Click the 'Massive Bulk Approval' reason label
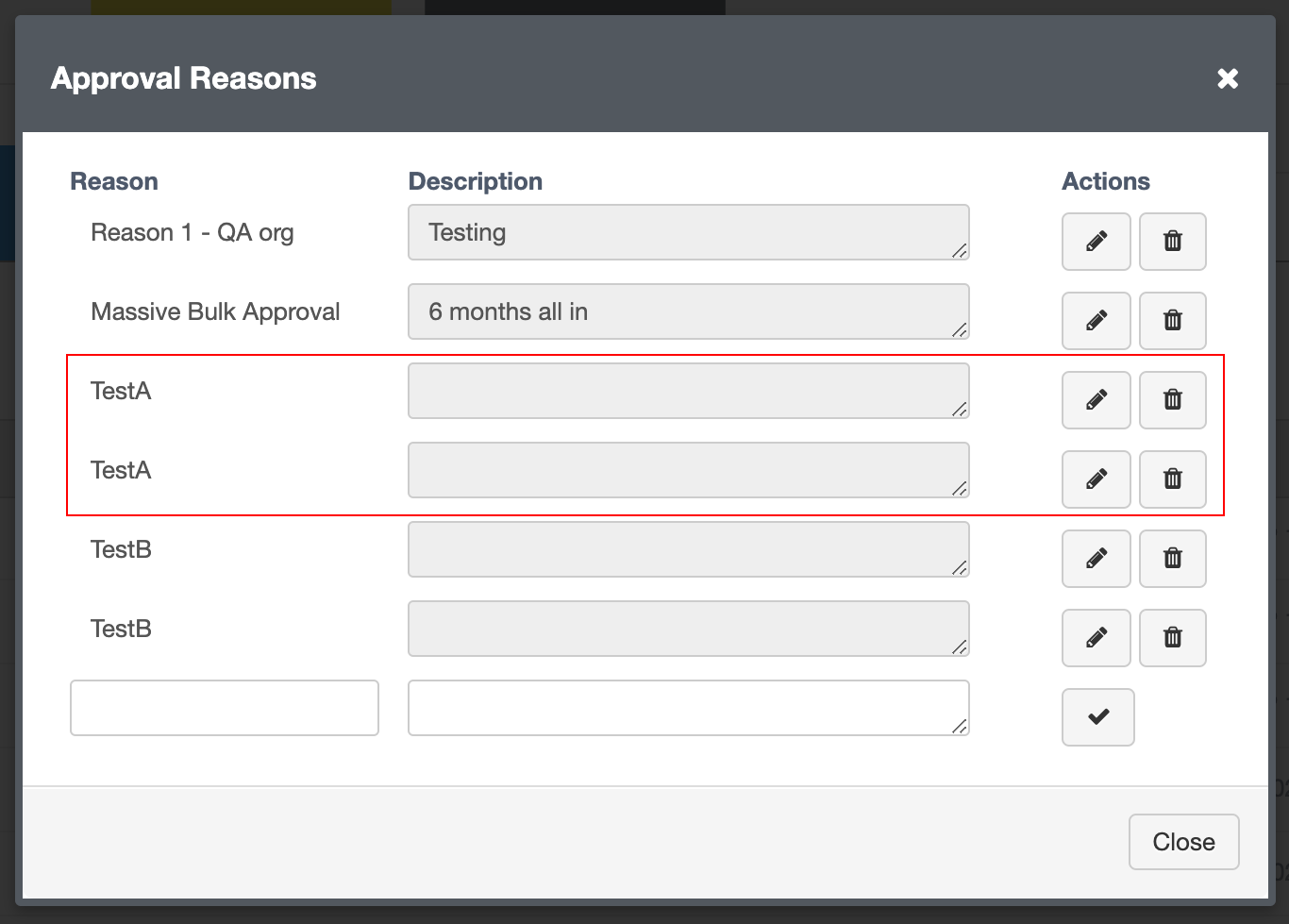 [215, 311]
